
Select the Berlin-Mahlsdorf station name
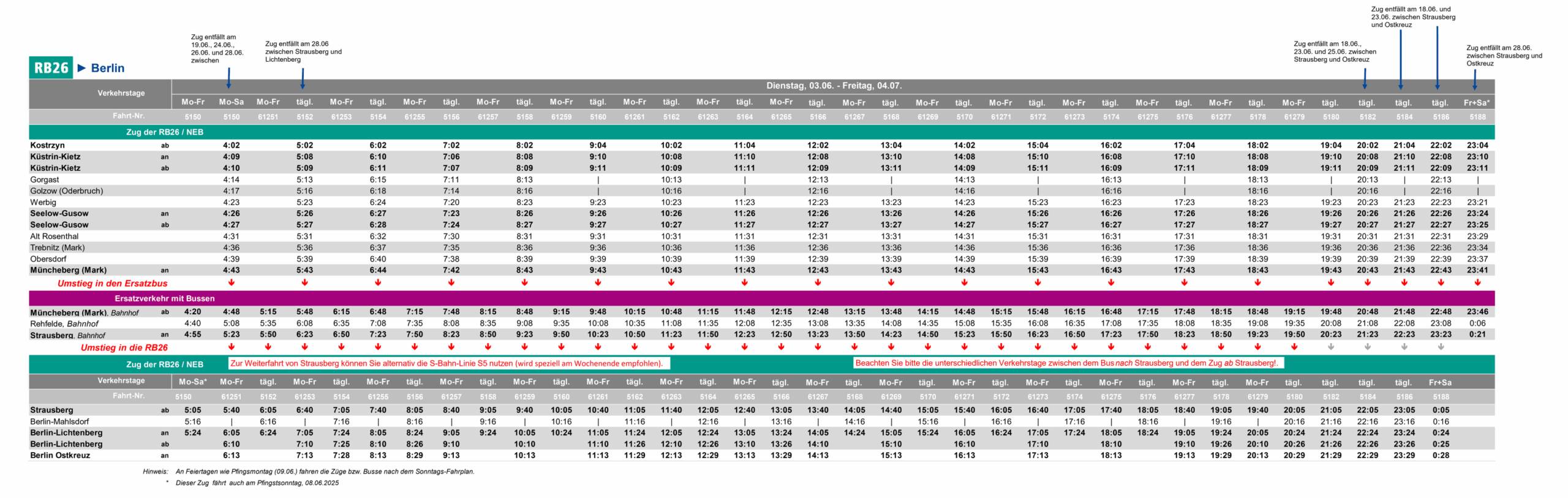59,421
